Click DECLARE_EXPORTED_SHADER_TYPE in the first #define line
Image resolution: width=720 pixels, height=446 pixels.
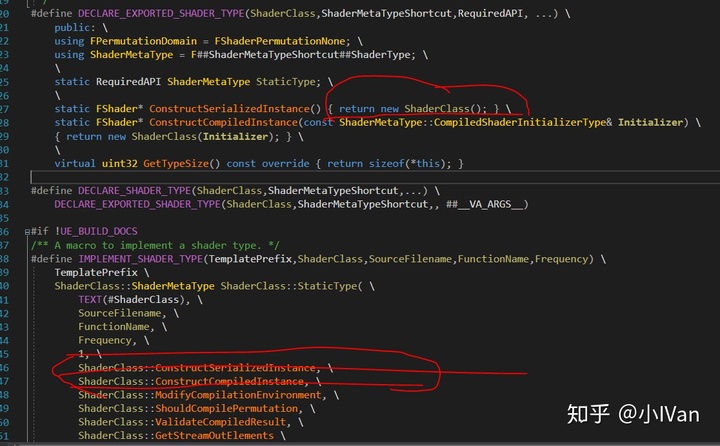161,14
